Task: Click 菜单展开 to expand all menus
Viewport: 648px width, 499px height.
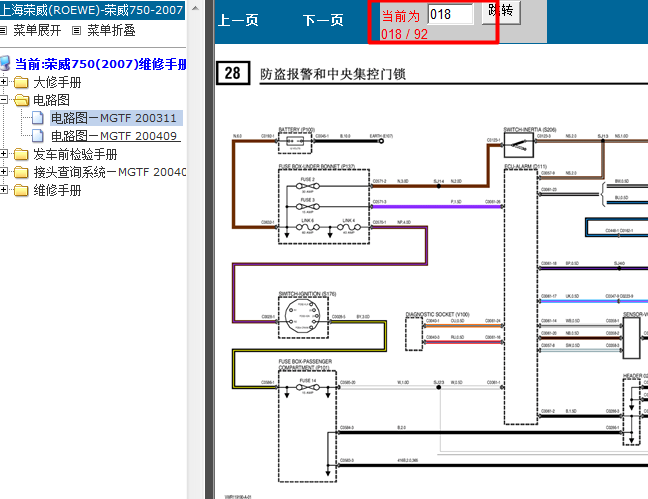Action: coord(37,30)
